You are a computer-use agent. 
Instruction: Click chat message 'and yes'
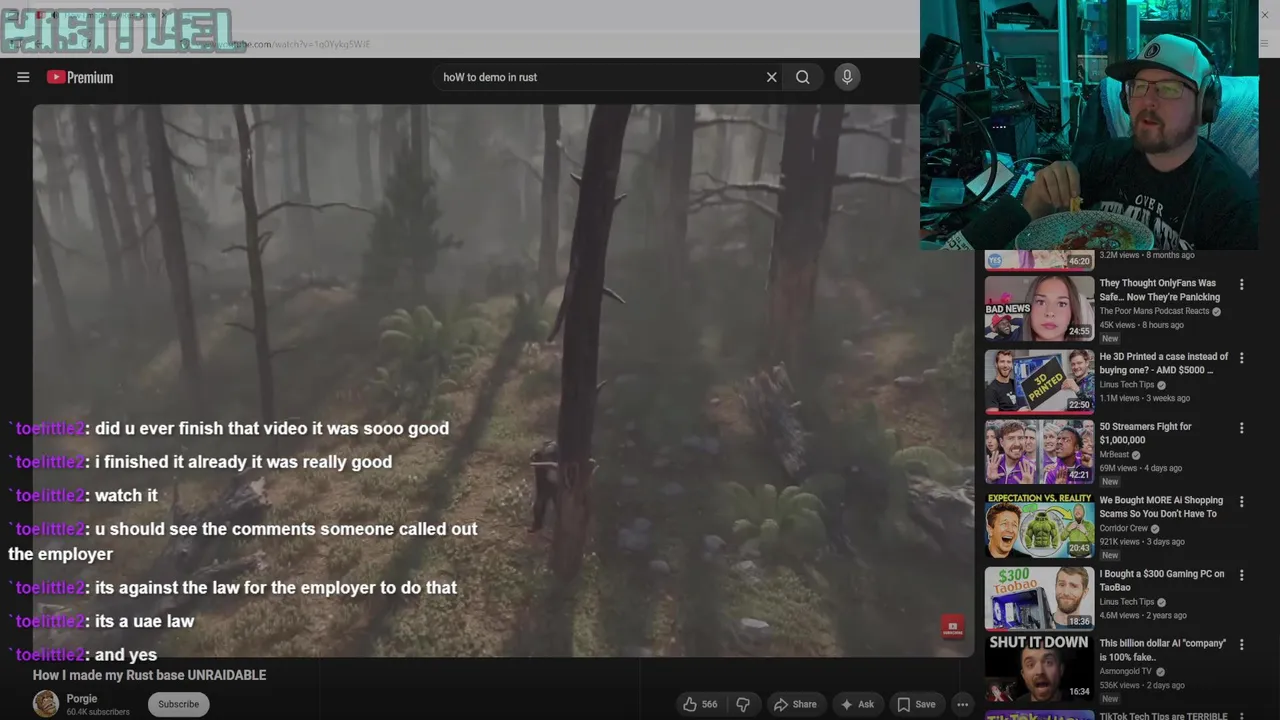point(126,655)
